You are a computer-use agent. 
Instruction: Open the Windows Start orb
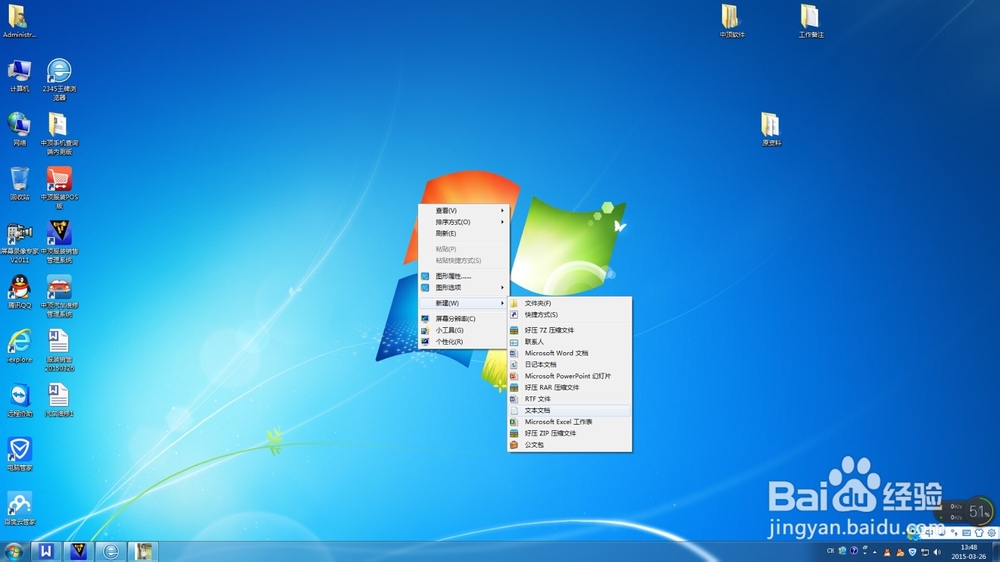14,551
